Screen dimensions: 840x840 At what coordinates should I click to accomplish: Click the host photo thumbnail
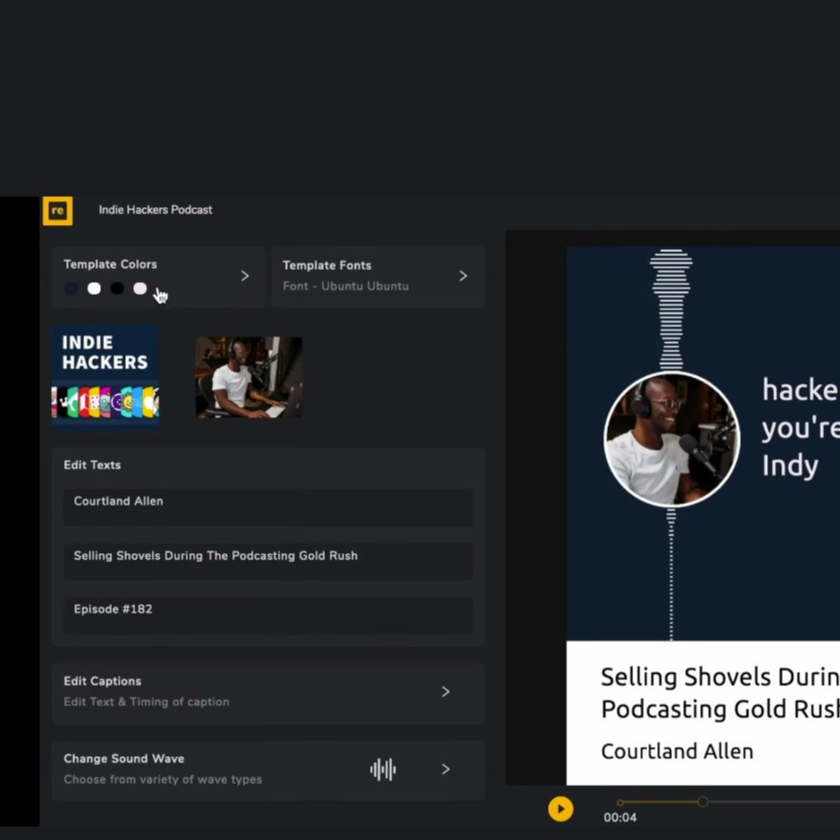click(x=248, y=377)
